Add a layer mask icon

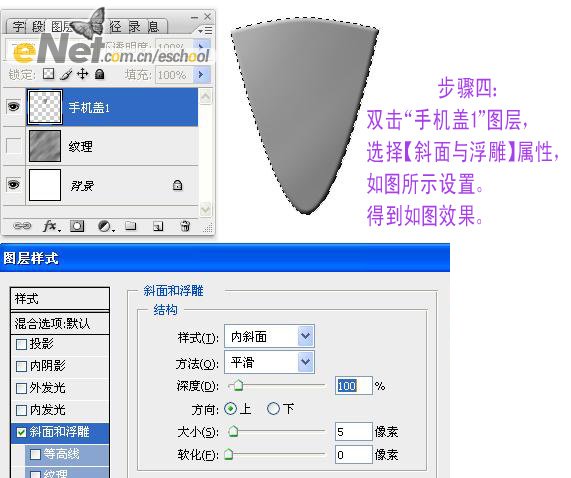[77, 226]
